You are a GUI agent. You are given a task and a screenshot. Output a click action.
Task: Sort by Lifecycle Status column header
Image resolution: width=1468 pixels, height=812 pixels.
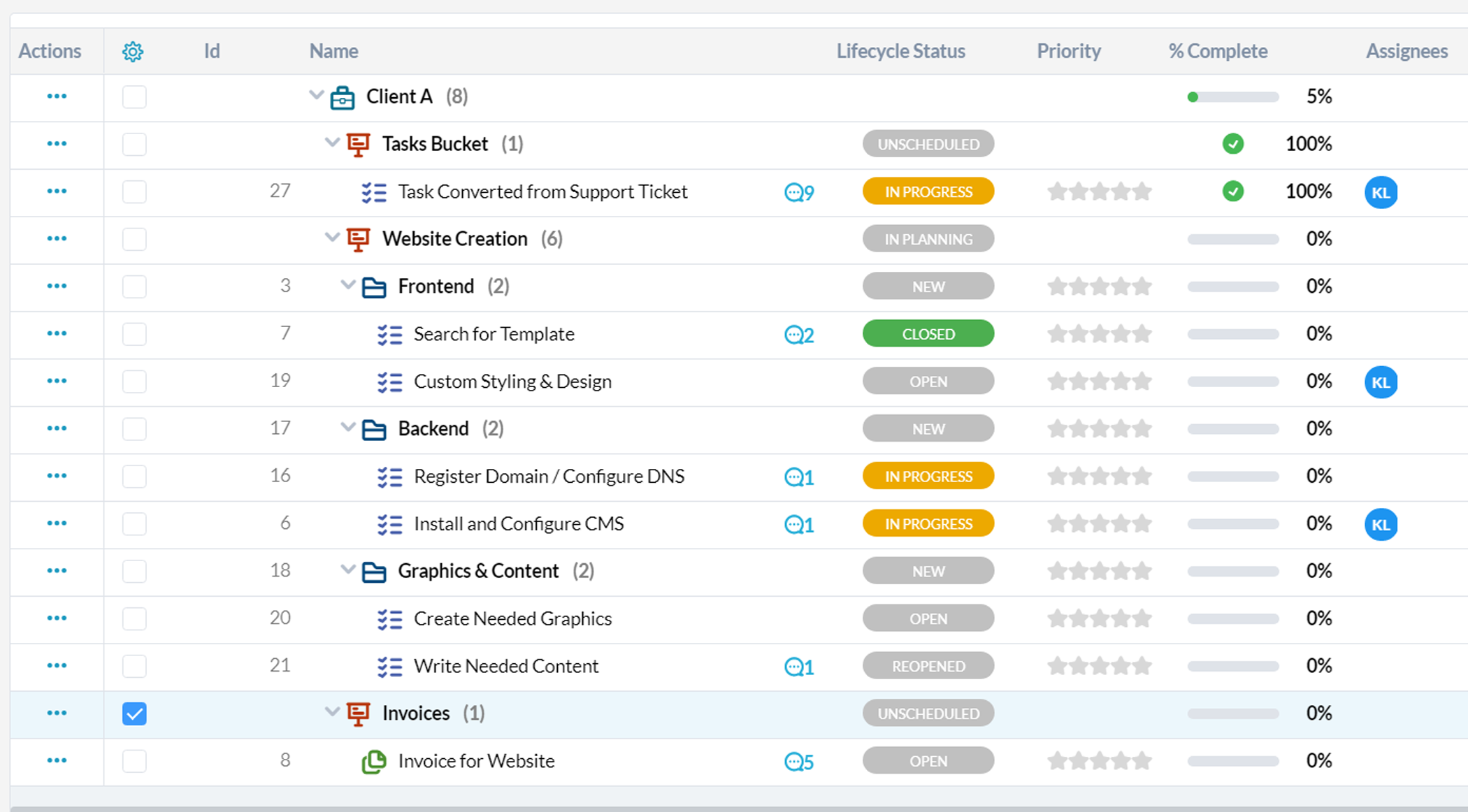900,51
